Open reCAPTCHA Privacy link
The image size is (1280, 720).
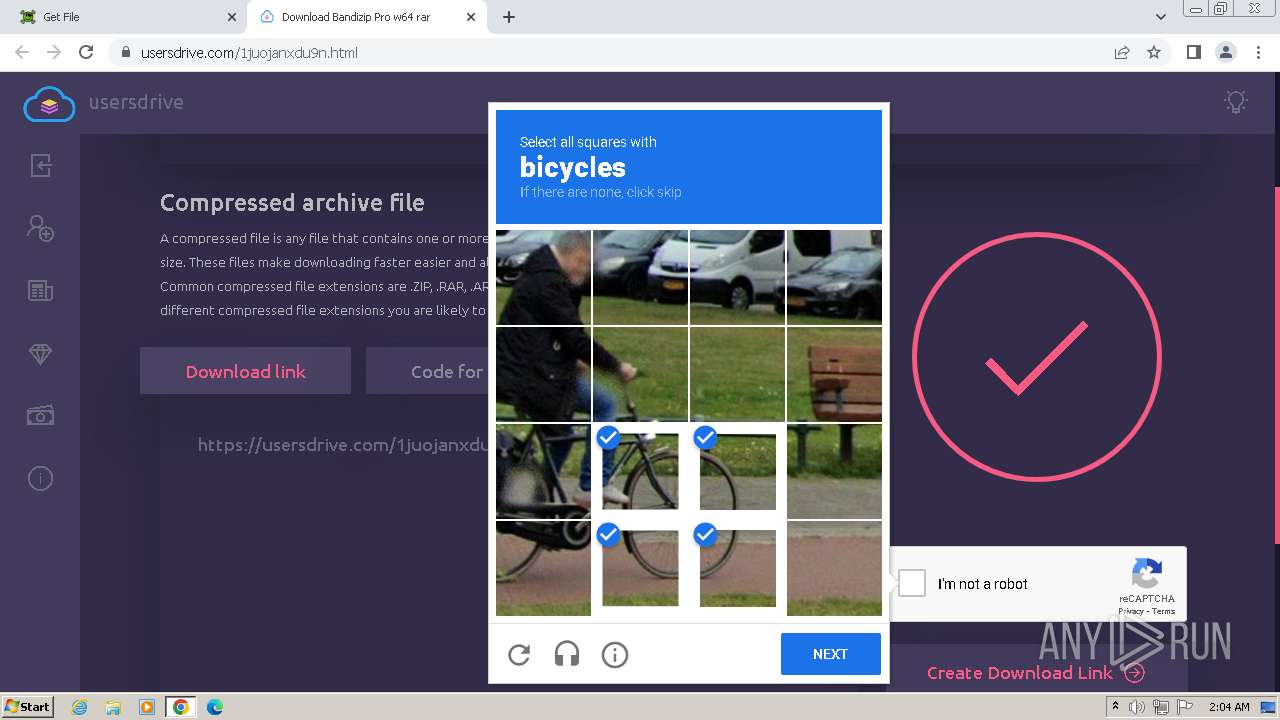point(1131,611)
